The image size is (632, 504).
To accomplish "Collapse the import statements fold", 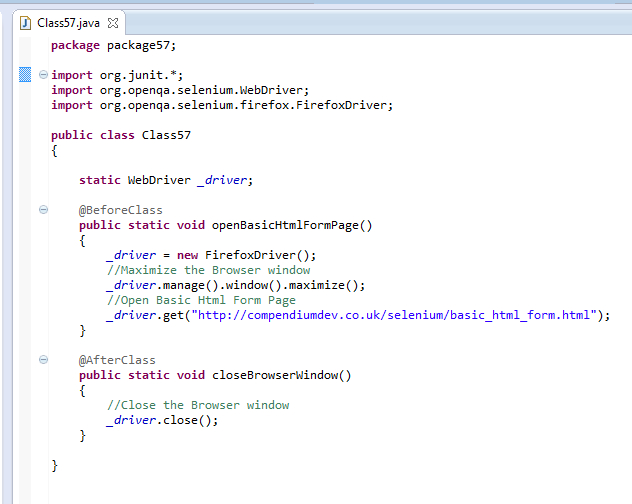I will tap(43, 75).
